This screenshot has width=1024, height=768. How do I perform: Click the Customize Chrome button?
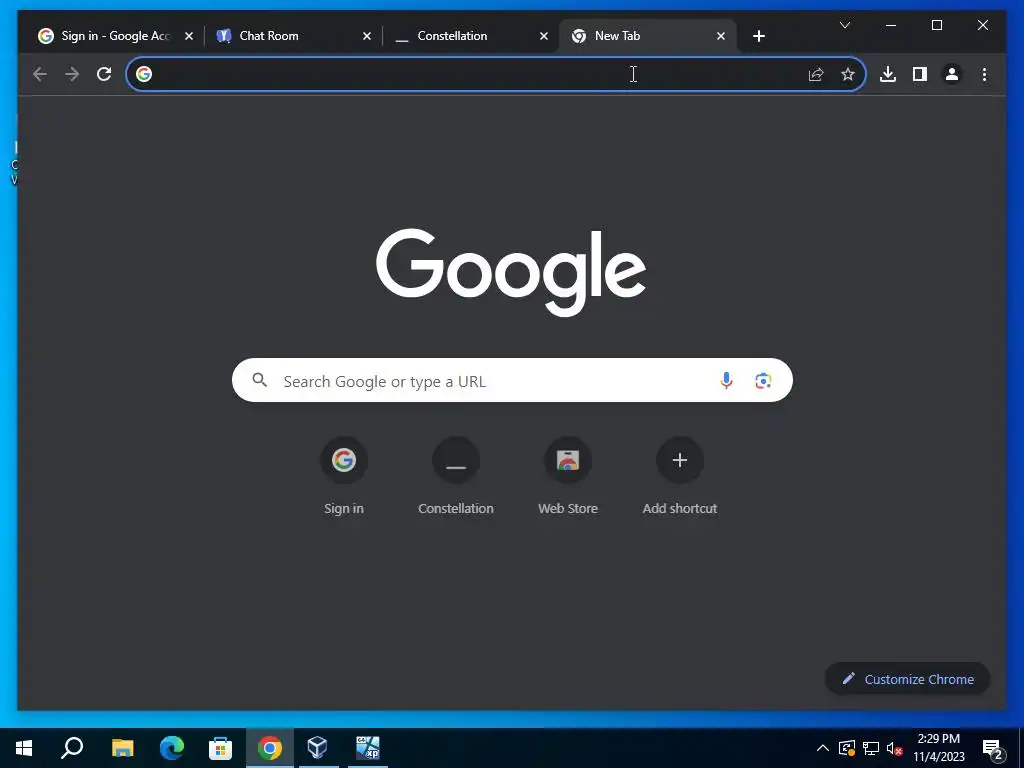coord(908,679)
